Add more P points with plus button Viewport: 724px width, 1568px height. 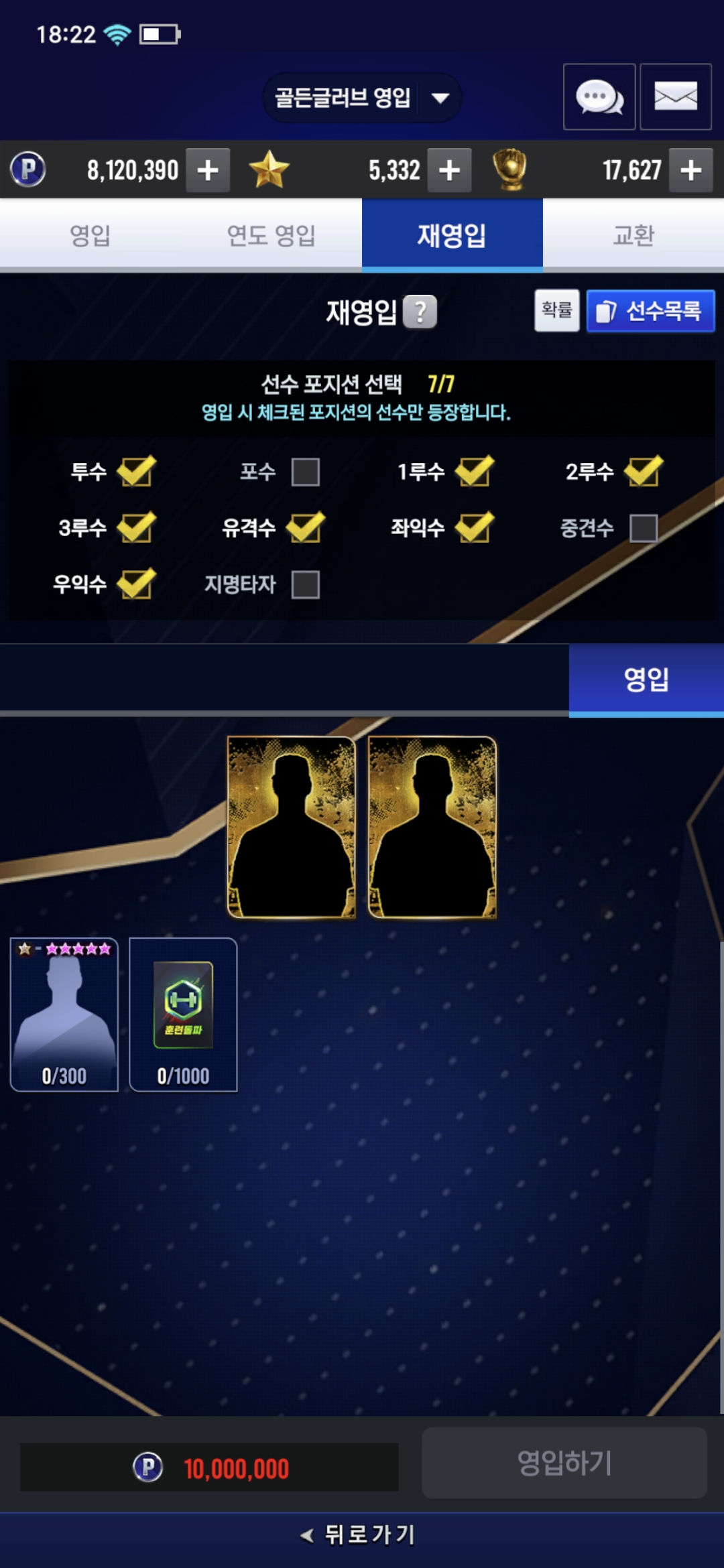[x=208, y=170]
